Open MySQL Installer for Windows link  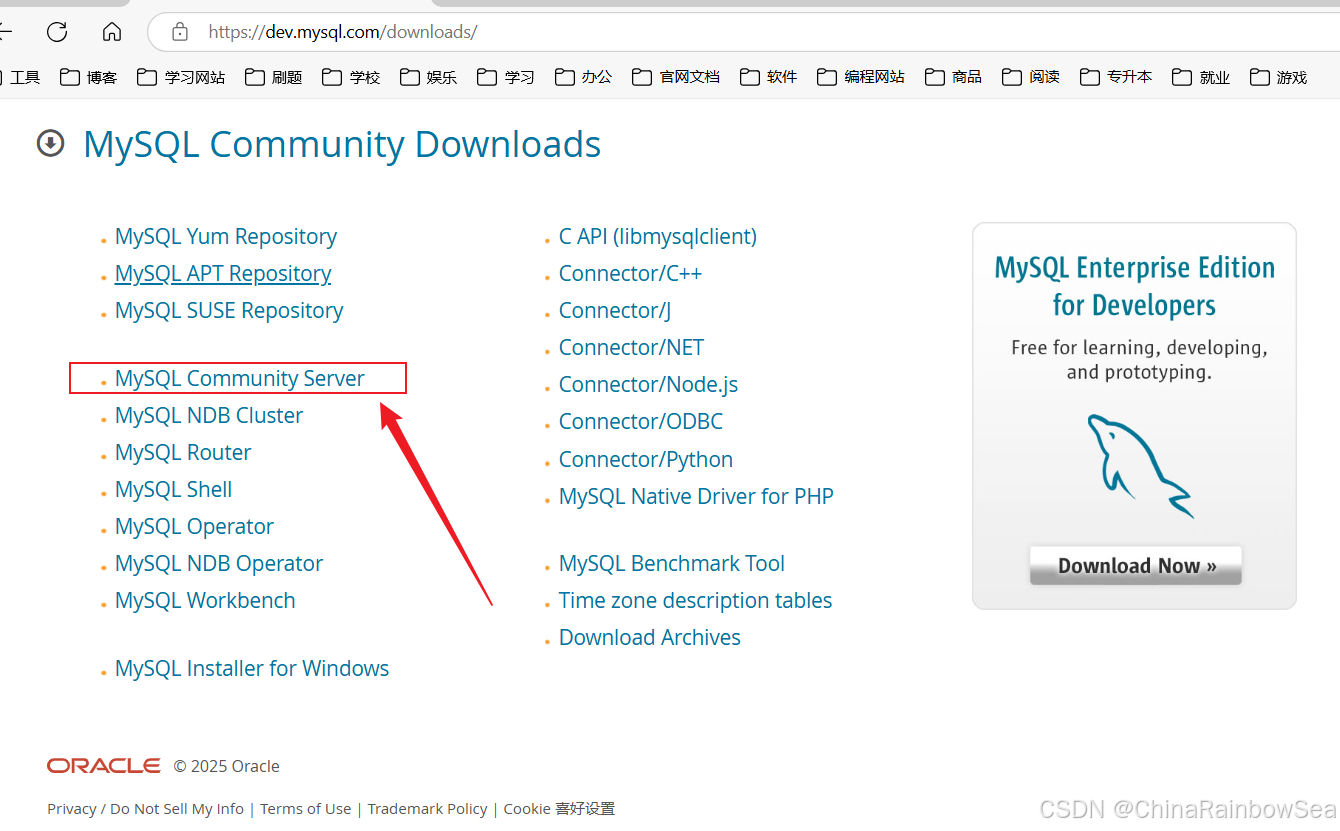tap(252, 669)
